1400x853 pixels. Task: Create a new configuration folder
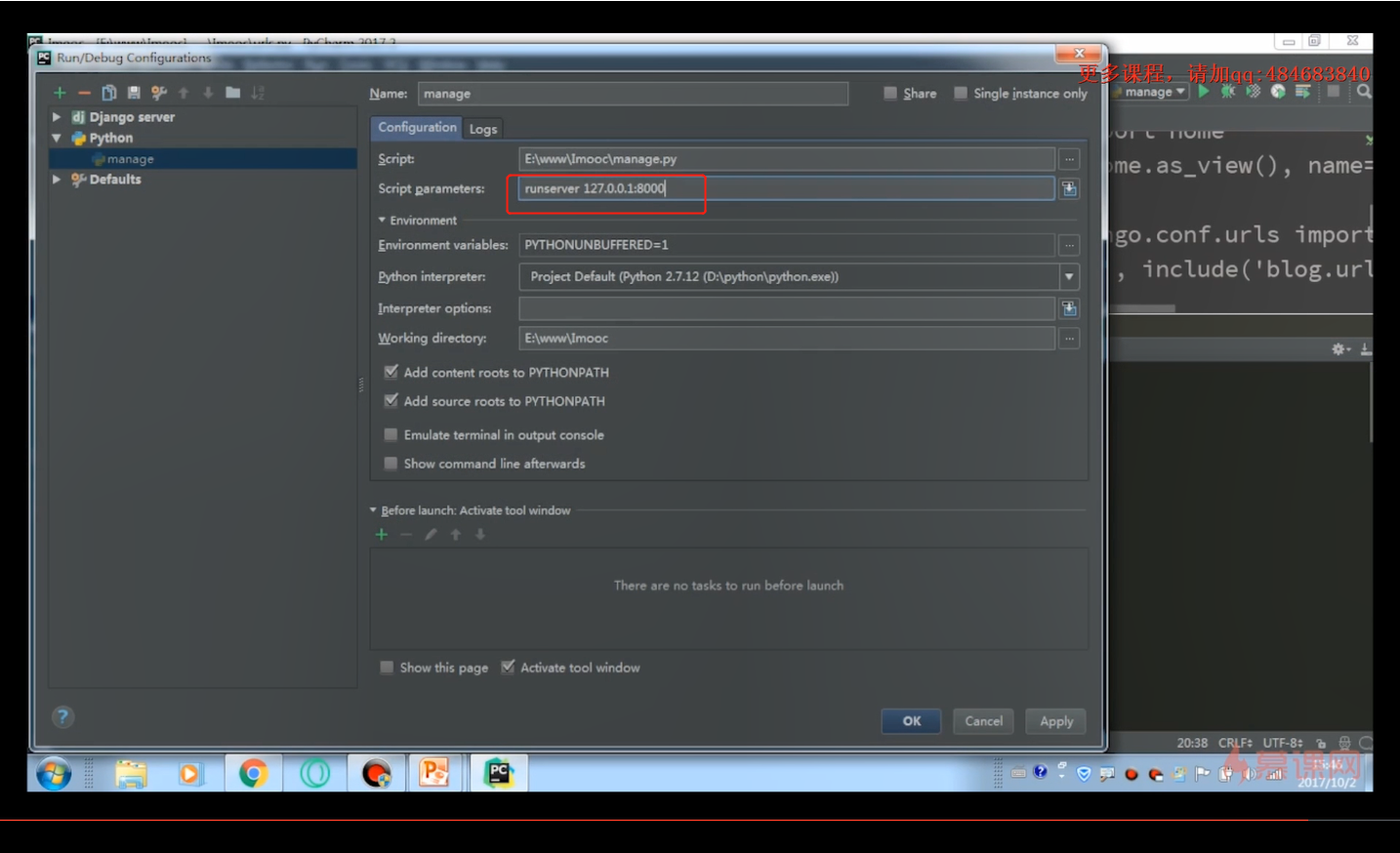(232, 93)
